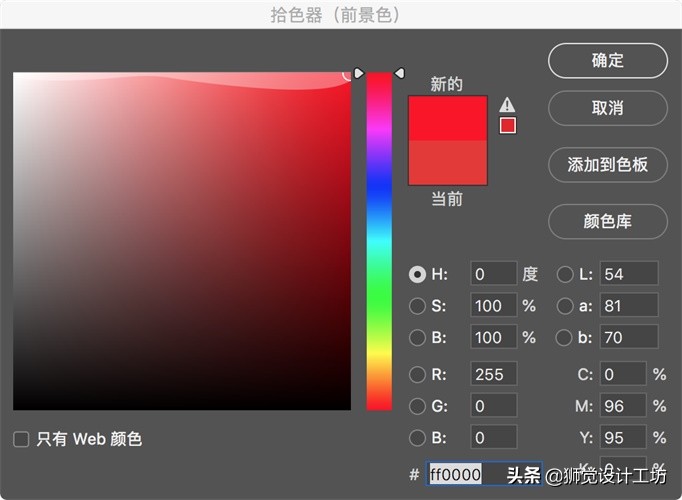This screenshot has height=500, width=682.
Task: Click the left hue slider arrow handle
Action: click(x=359, y=73)
